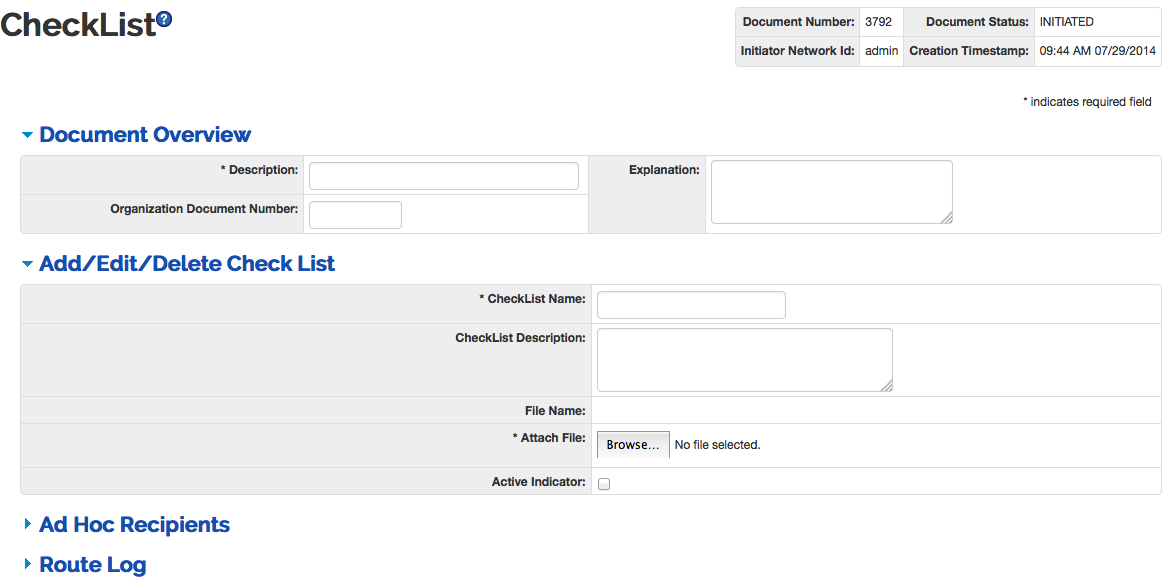
Task: Click the help icon beside CheckList title
Action: (x=165, y=19)
